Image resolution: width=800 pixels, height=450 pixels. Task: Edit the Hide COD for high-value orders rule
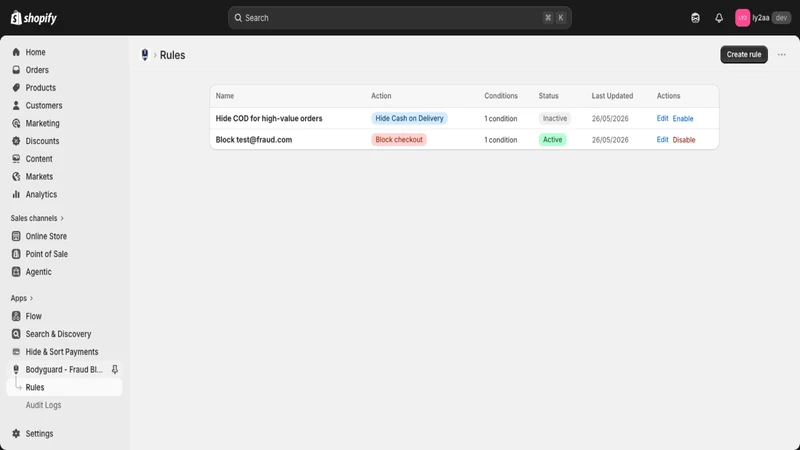click(662, 118)
